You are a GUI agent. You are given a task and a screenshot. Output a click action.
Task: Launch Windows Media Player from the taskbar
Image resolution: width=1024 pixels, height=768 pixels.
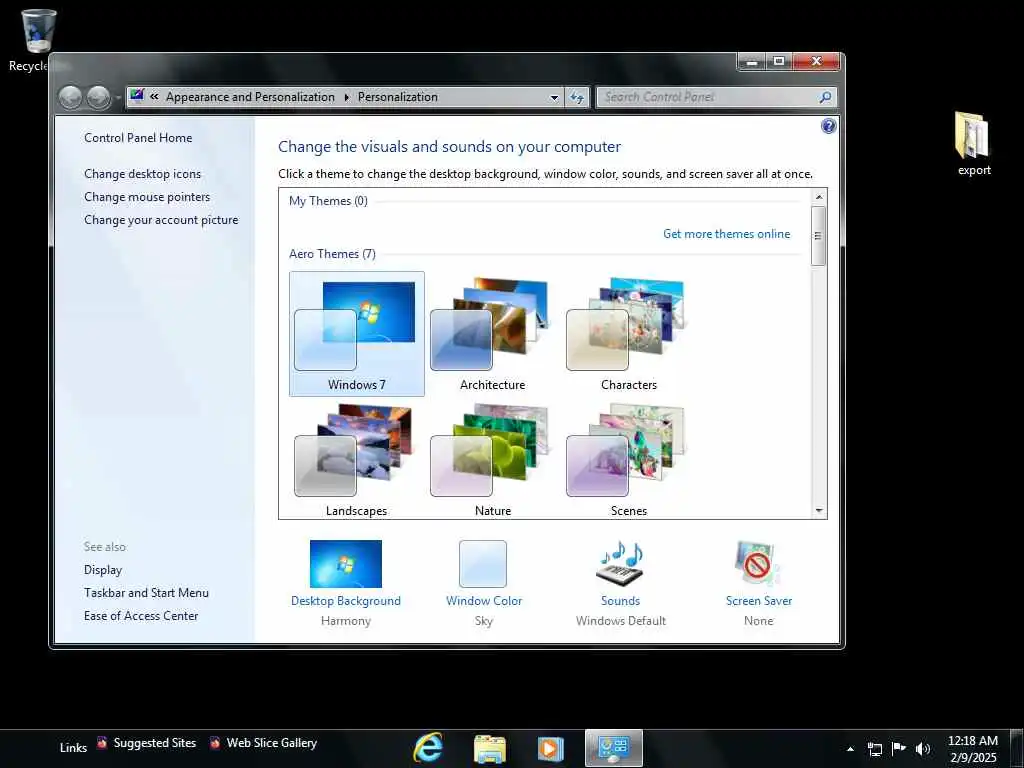551,748
